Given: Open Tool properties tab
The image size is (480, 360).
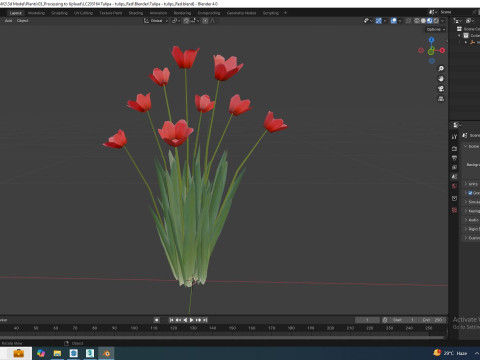Looking at the screenshot, I should pos(454,137).
